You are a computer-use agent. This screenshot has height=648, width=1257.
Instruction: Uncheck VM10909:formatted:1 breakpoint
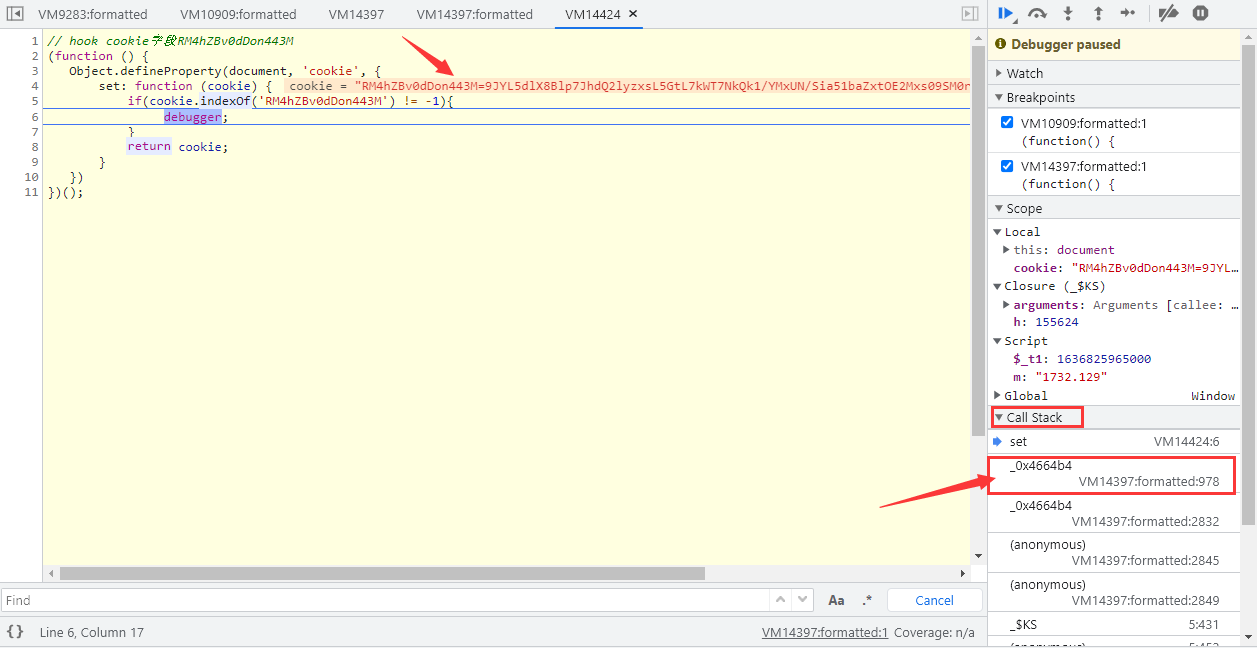click(1007, 123)
